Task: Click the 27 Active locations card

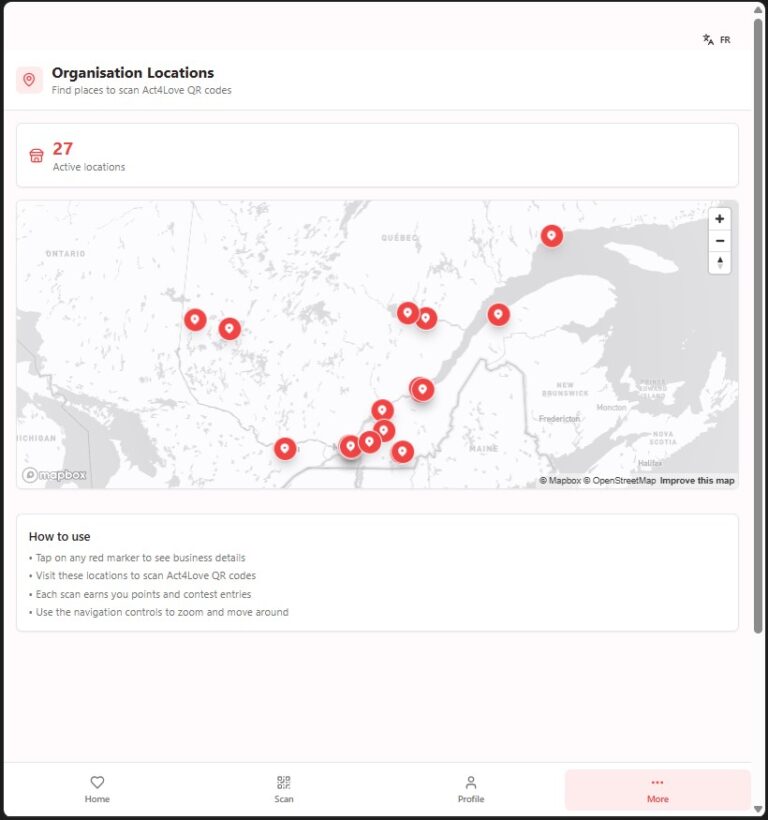Action: [x=377, y=156]
